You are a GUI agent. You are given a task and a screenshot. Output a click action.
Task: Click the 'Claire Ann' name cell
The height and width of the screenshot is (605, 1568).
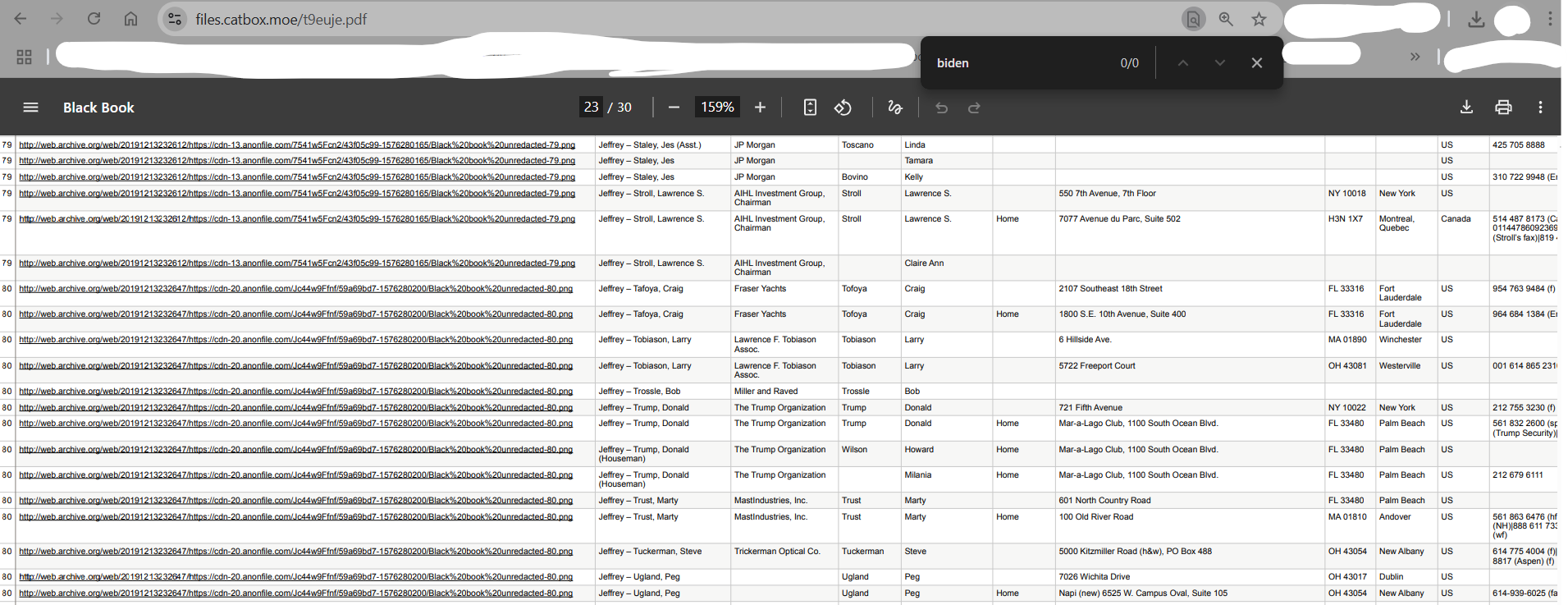click(x=924, y=264)
